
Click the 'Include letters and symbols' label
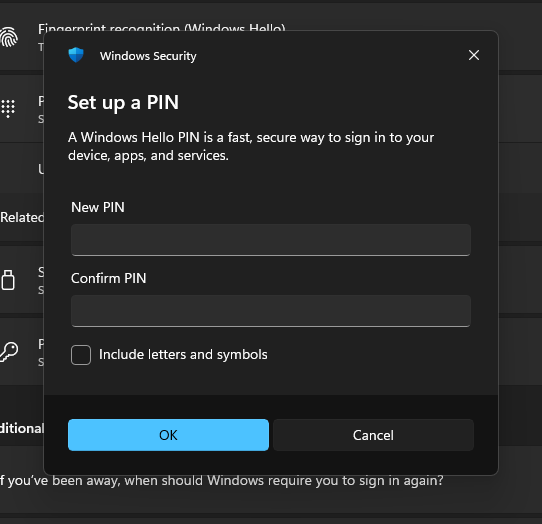pyautogui.click(x=183, y=355)
